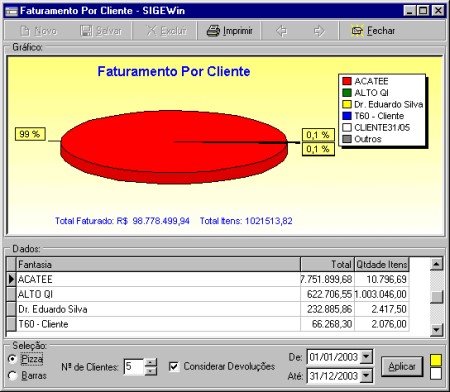Apply the selection with Aplicar
This screenshot has height=392, width=450.
(402, 366)
